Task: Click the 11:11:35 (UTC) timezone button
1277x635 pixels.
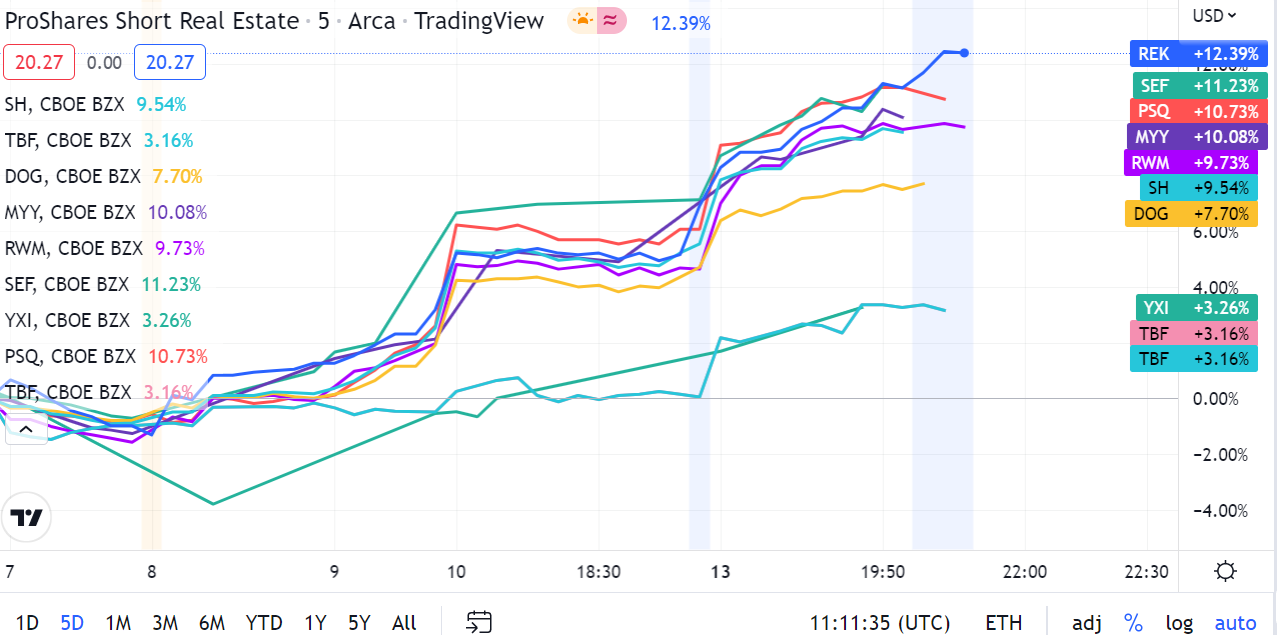Action: click(x=880, y=622)
